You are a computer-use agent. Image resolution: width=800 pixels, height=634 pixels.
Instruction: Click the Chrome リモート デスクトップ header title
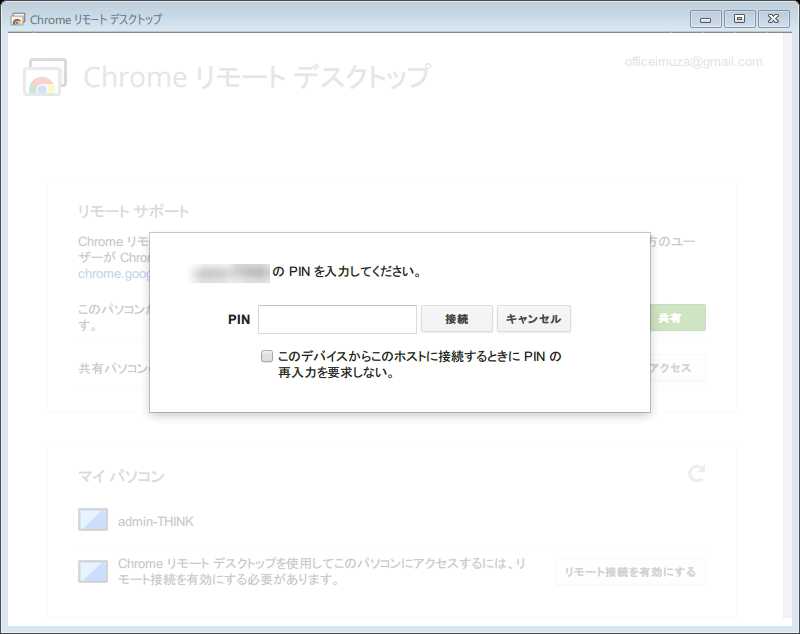[x=257, y=77]
